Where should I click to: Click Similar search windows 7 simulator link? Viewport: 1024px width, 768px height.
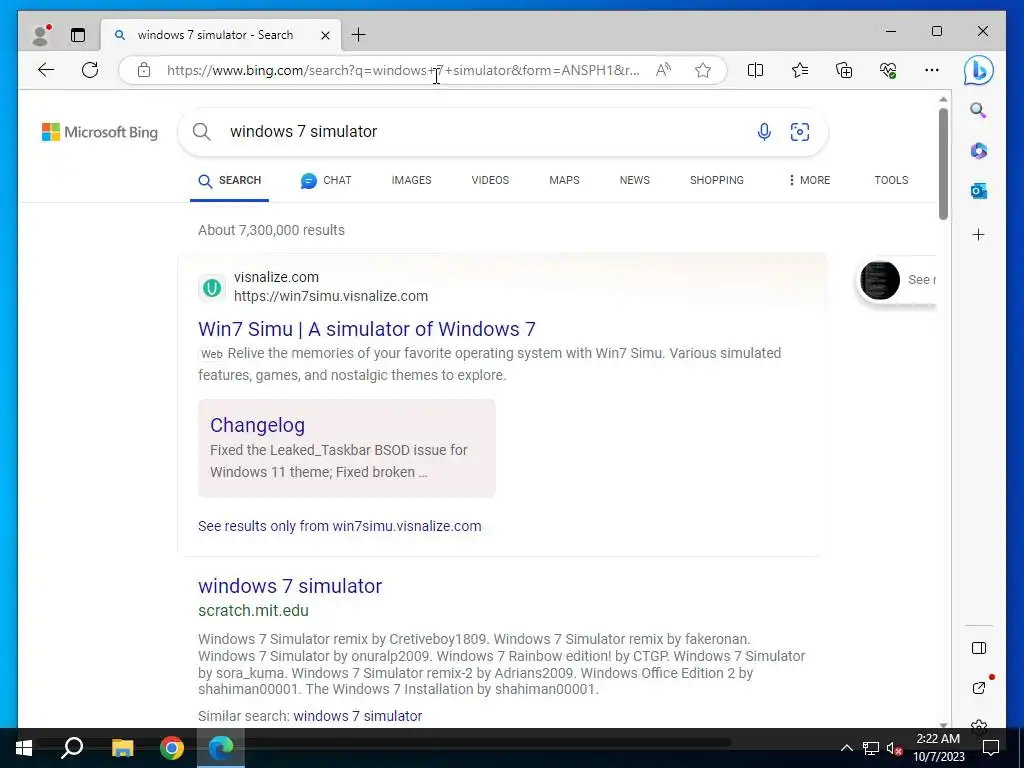tap(358, 716)
